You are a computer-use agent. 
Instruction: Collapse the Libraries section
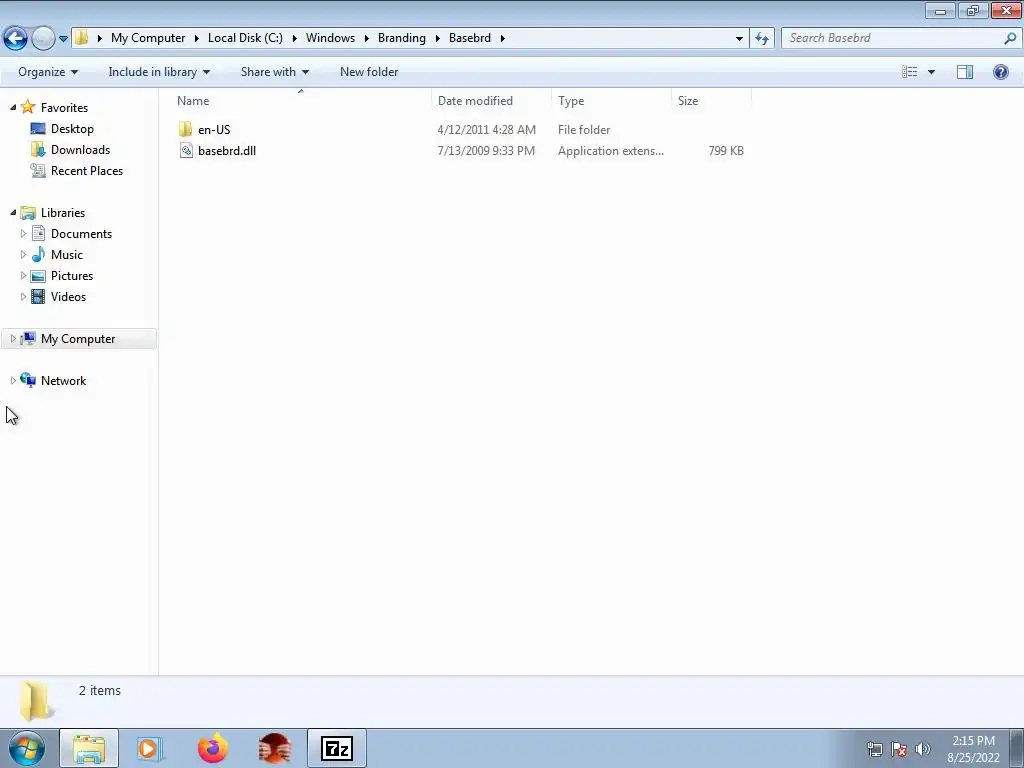[13, 212]
